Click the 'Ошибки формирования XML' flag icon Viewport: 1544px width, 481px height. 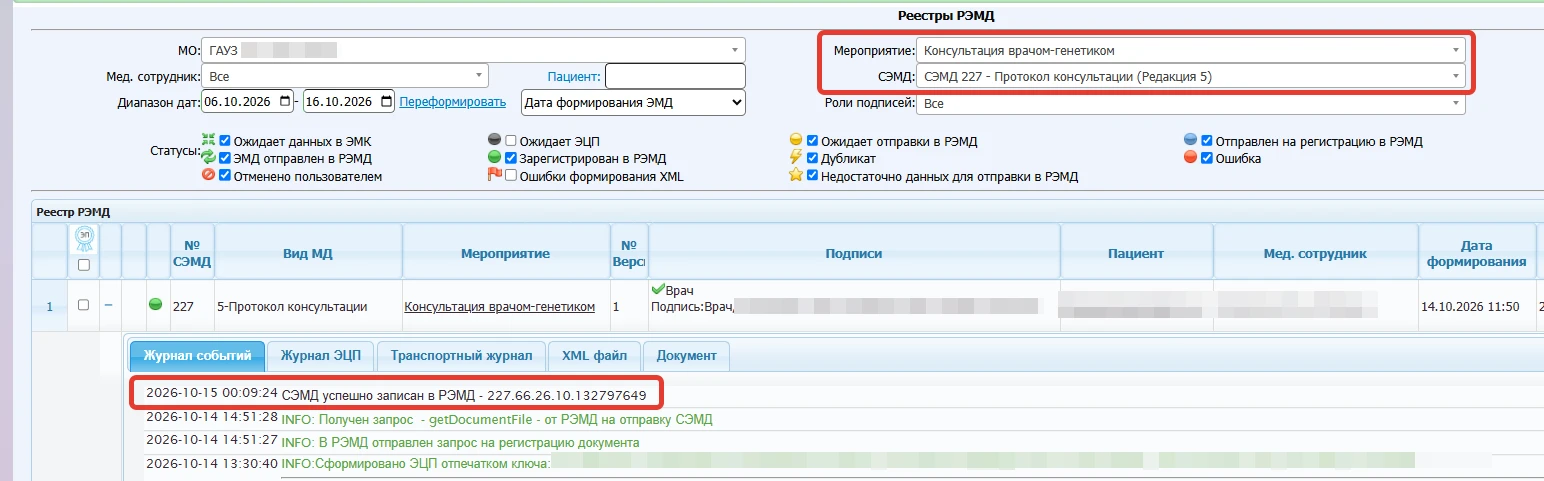pos(494,175)
